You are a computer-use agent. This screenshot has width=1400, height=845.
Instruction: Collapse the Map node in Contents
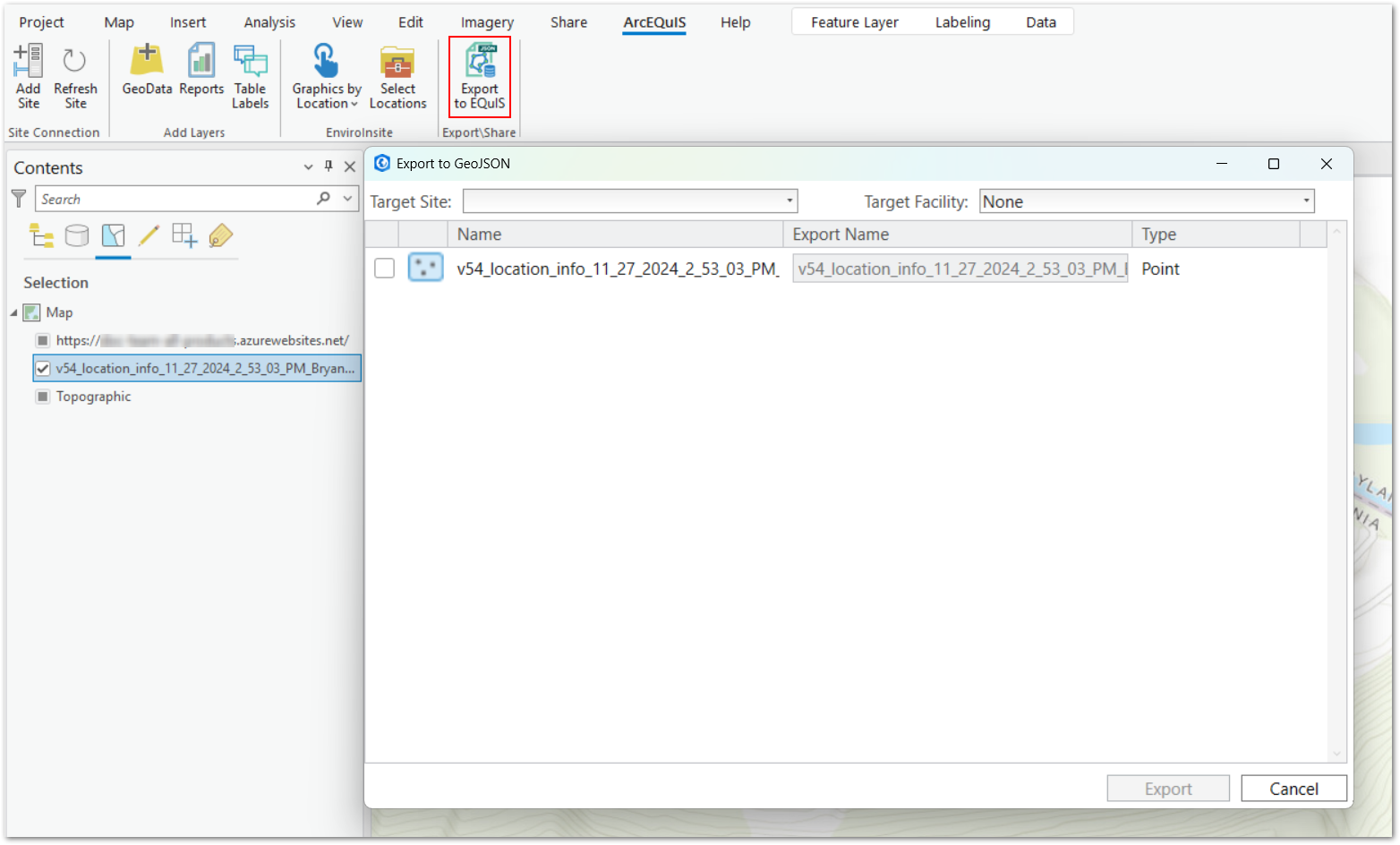click(x=13, y=312)
